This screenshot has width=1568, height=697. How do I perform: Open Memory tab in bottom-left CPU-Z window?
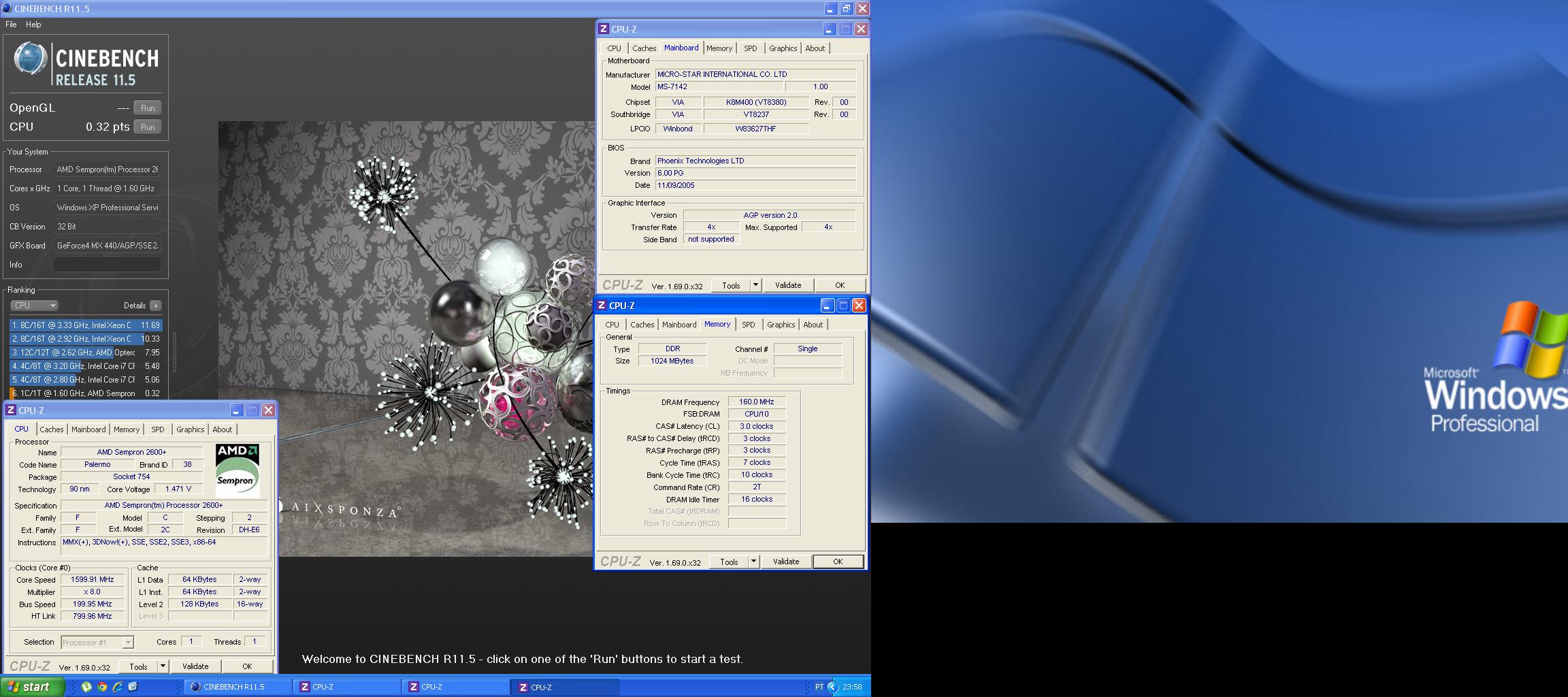pyautogui.click(x=127, y=429)
